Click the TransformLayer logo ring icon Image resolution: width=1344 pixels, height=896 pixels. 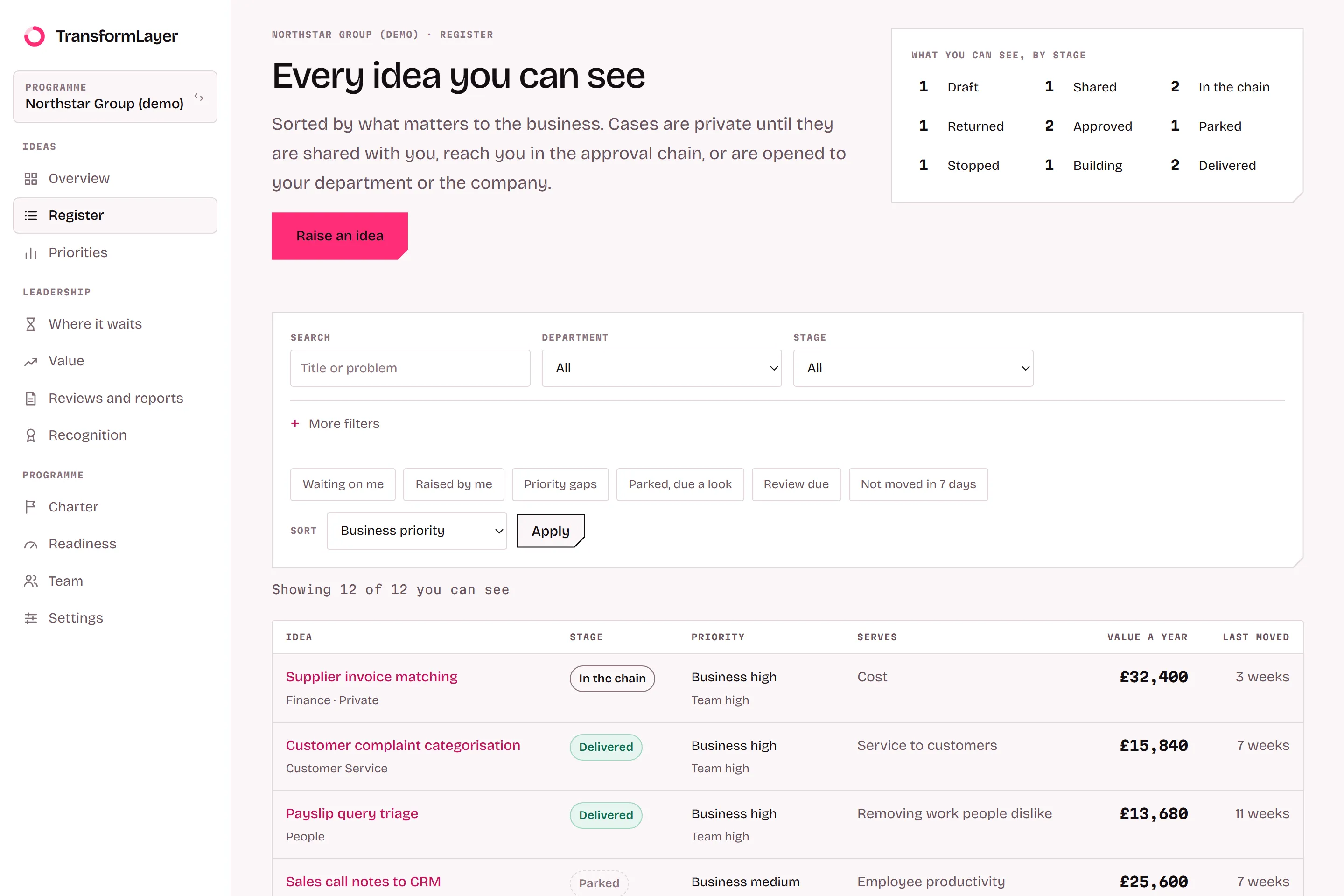coord(34,36)
